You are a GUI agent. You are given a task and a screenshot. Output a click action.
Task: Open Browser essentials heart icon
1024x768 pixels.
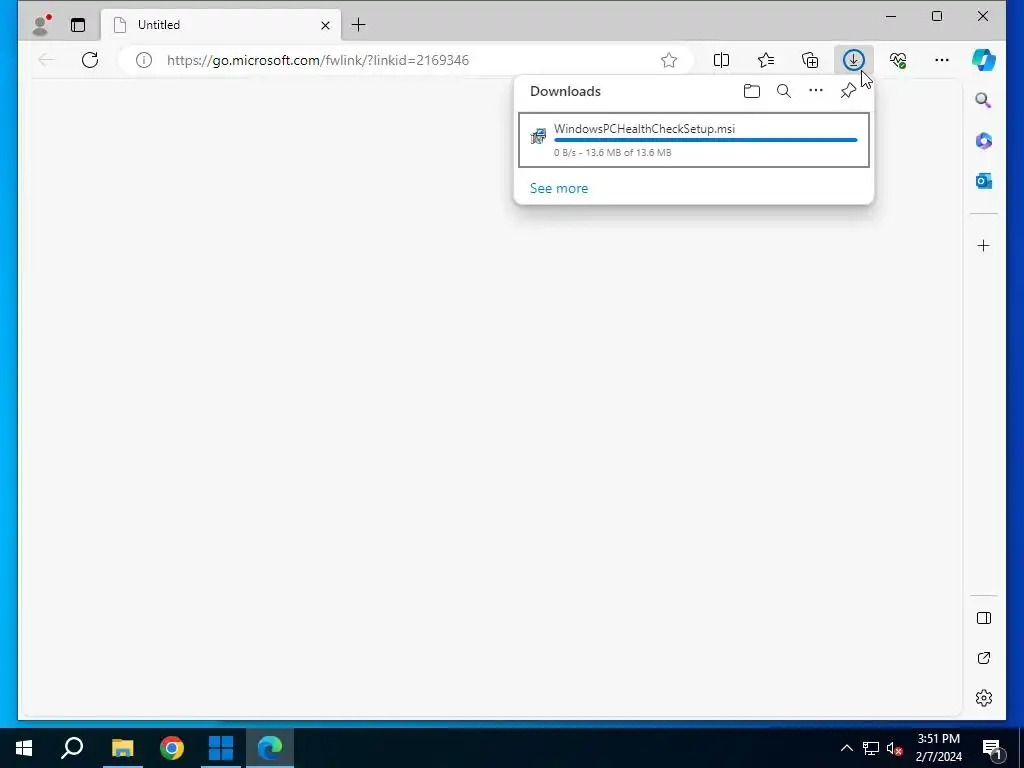tap(898, 60)
